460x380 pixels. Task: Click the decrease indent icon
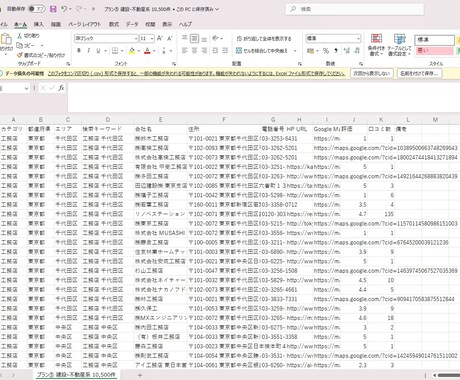click(215, 51)
